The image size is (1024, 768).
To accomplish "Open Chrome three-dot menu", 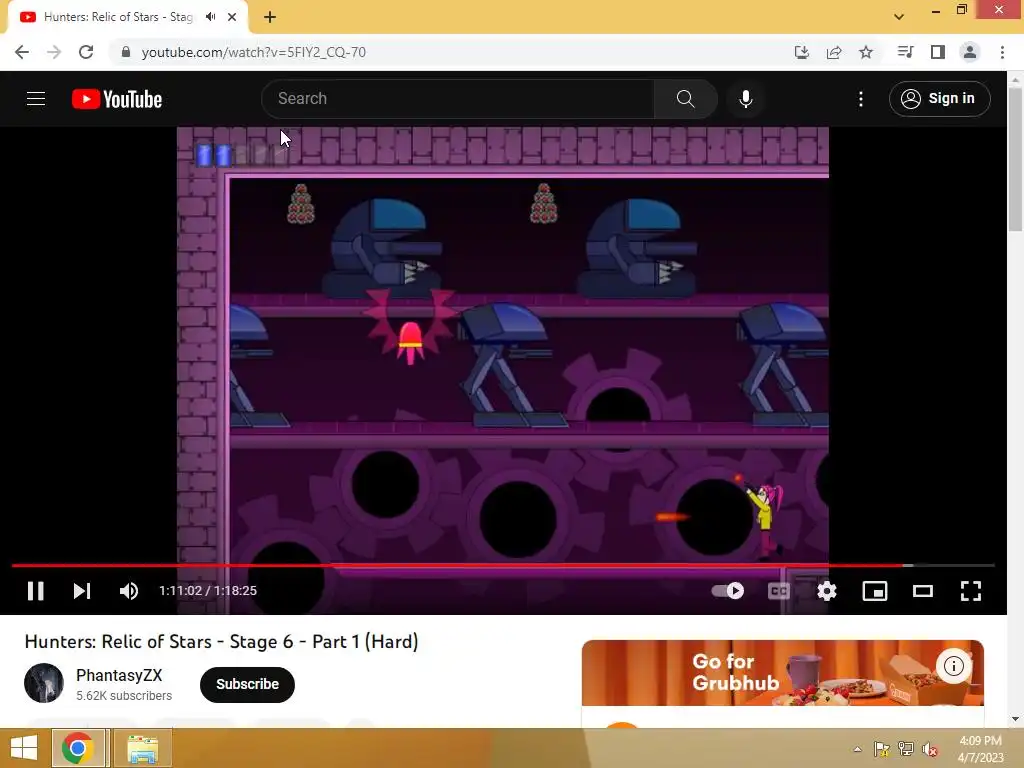I will point(1002,52).
